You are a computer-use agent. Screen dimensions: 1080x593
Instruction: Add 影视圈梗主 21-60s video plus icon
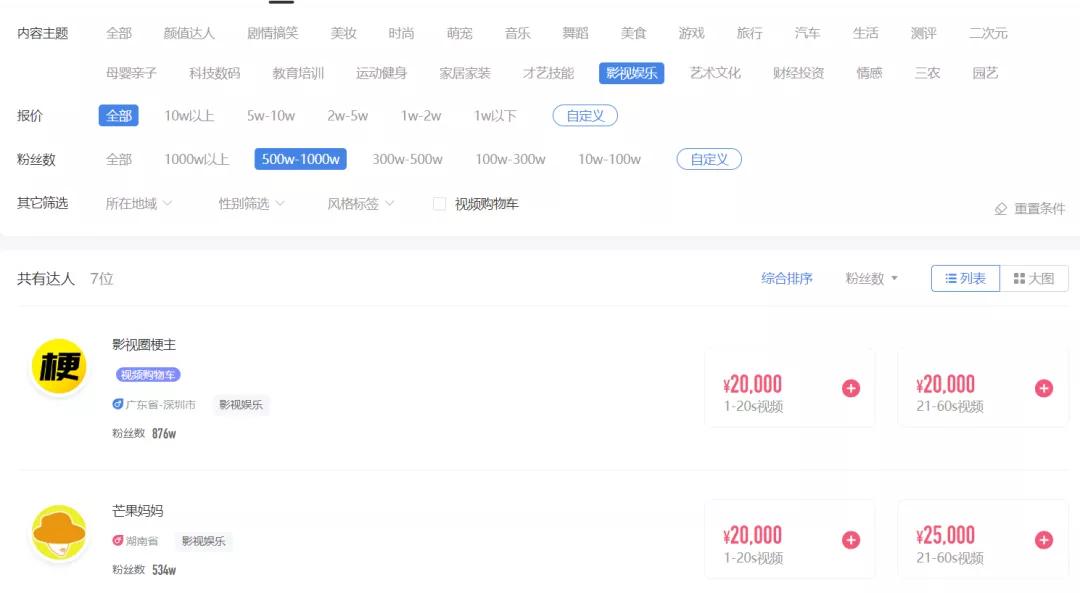[1043, 388]
